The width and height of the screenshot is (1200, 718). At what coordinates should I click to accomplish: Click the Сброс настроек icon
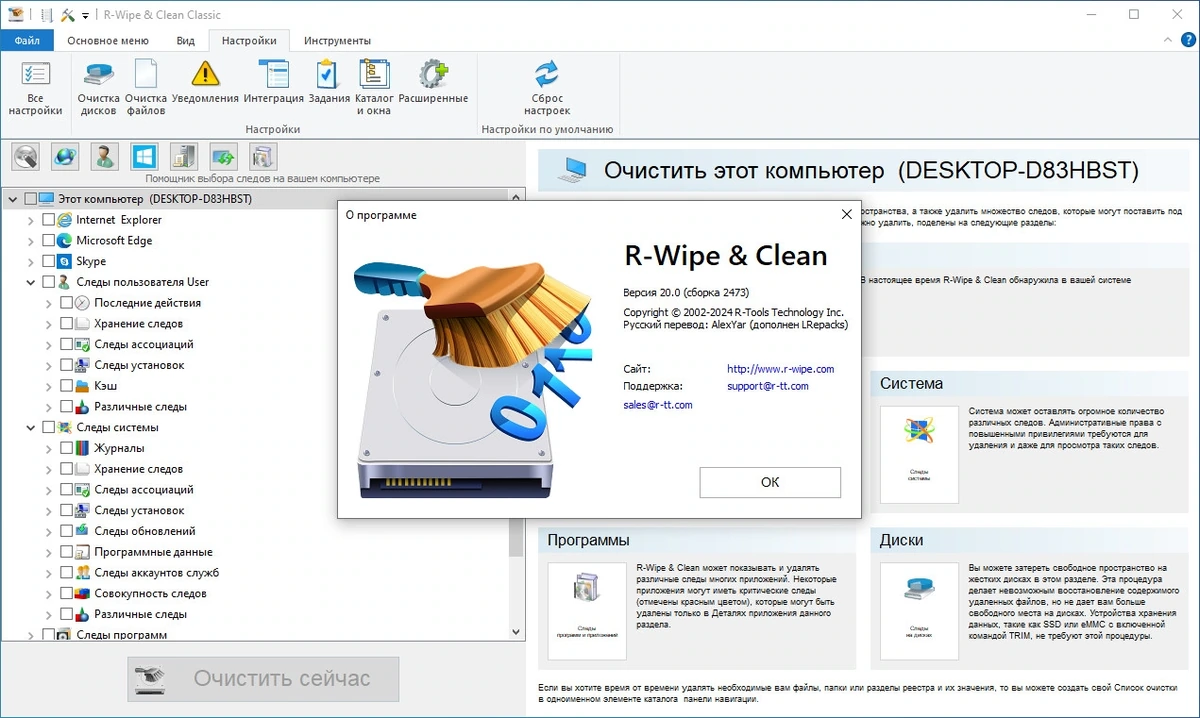(546, 87)
